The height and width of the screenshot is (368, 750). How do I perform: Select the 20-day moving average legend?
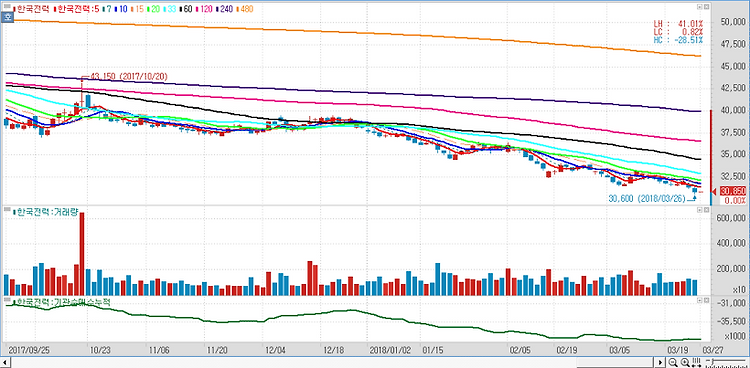pyautogui.click(x=153, y=9)
